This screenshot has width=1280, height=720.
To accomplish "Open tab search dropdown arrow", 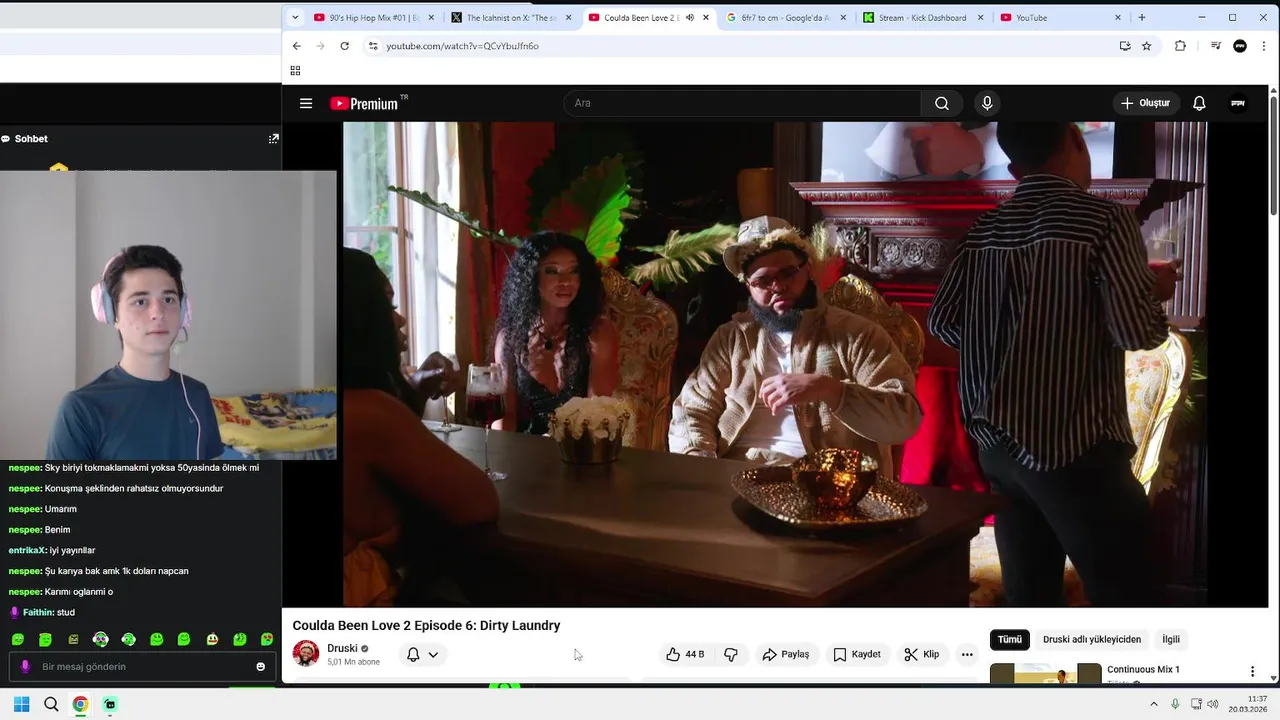I will tap(295, 17).
